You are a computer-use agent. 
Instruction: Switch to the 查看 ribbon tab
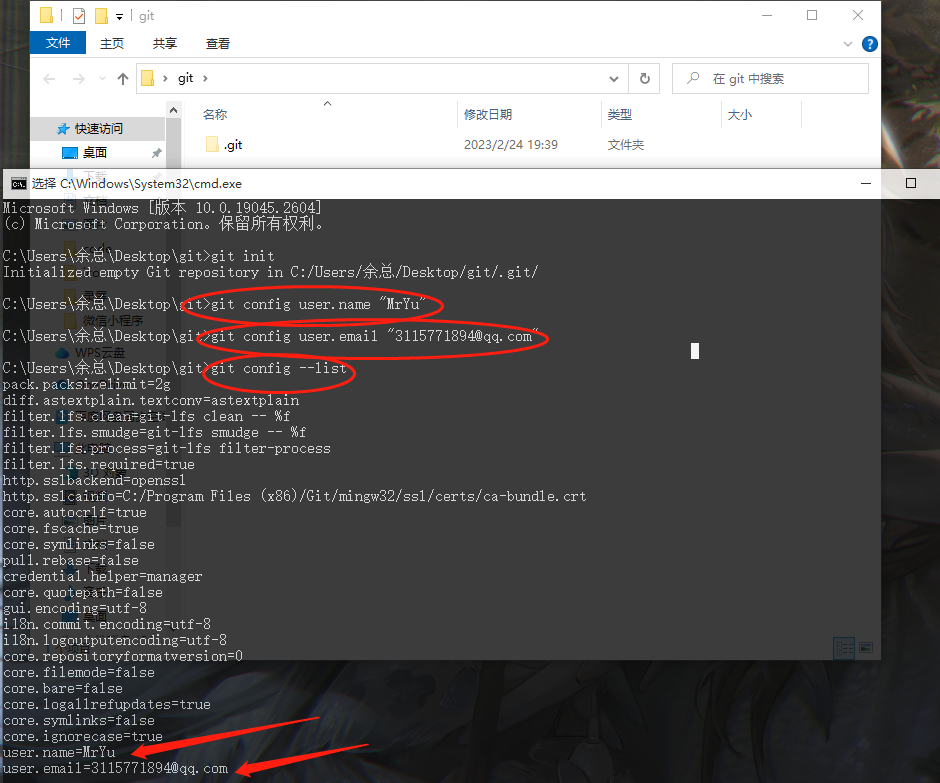coord(217,43)
